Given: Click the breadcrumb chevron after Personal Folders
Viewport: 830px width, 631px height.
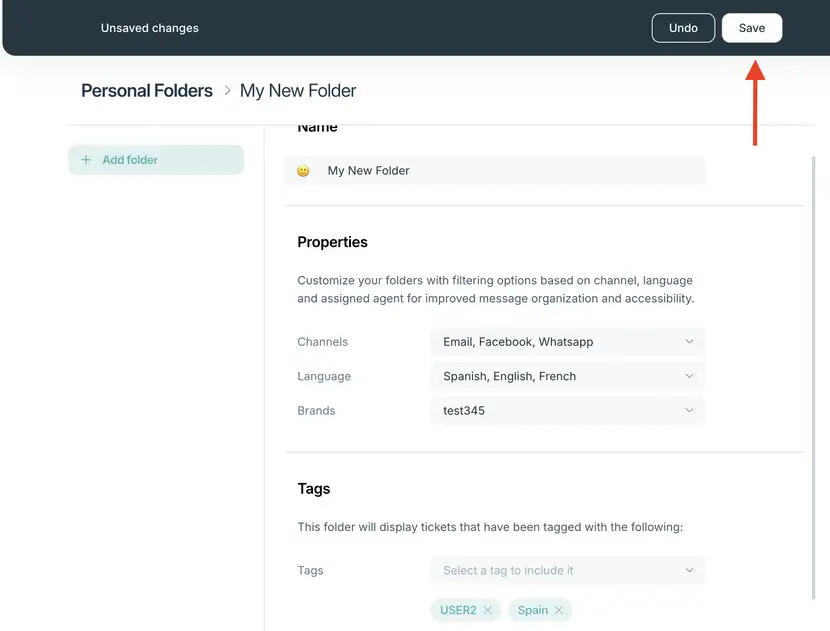Looking at the screenshot, I should 227,91.
